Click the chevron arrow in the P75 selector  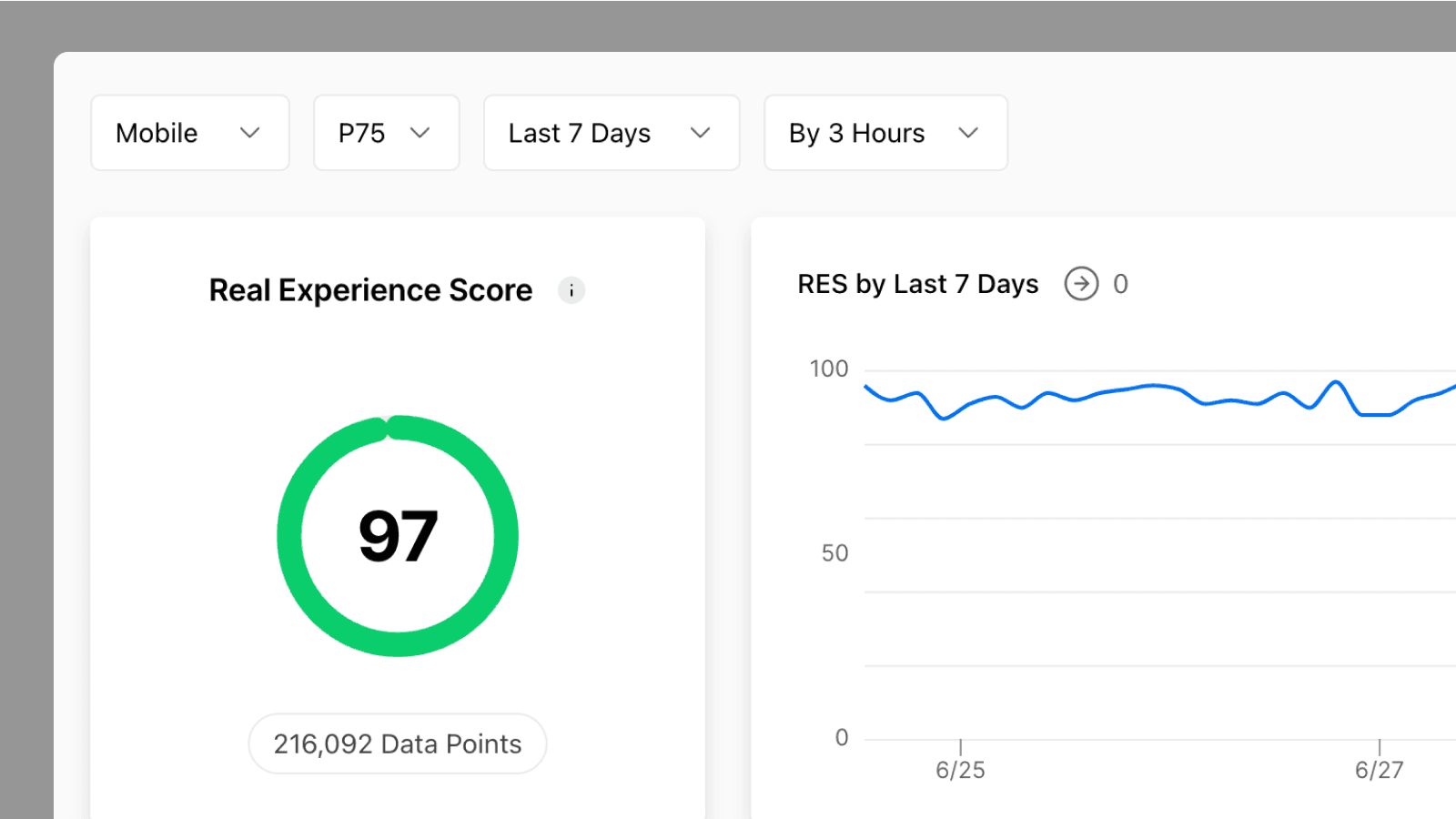[420, 133]
